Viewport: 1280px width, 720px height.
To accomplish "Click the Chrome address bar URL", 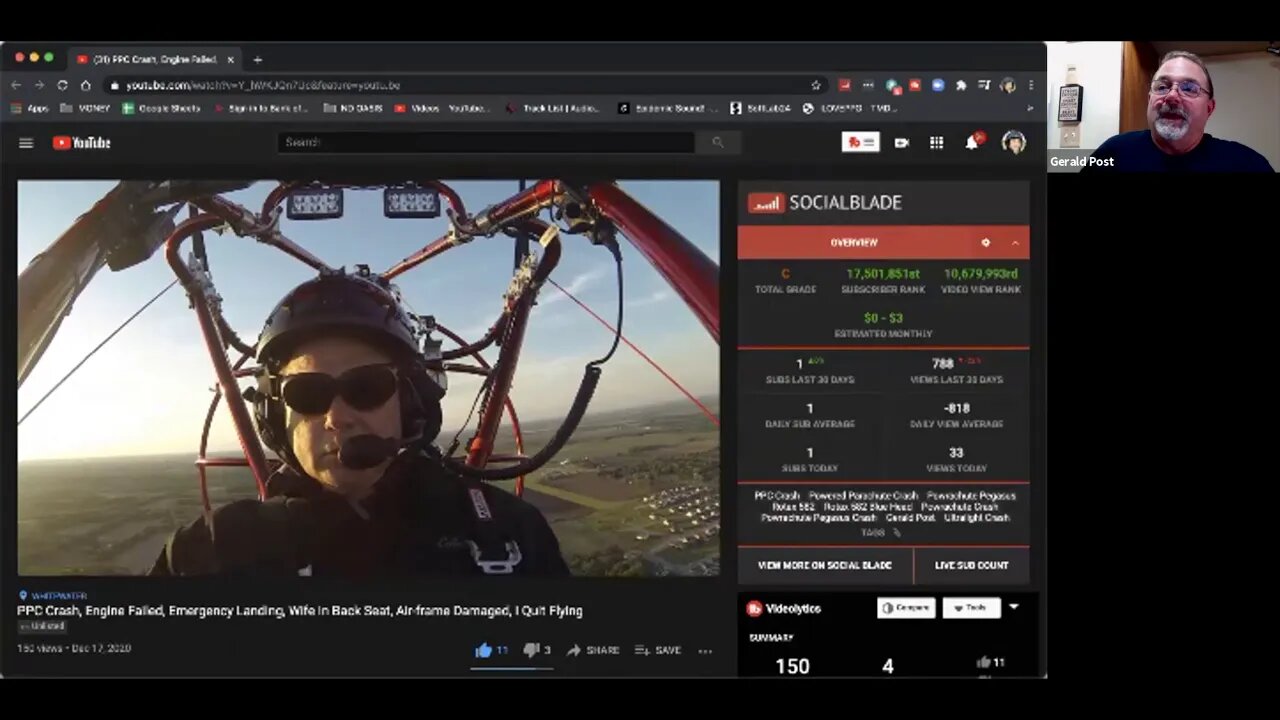I will click(x=263, y=85).
